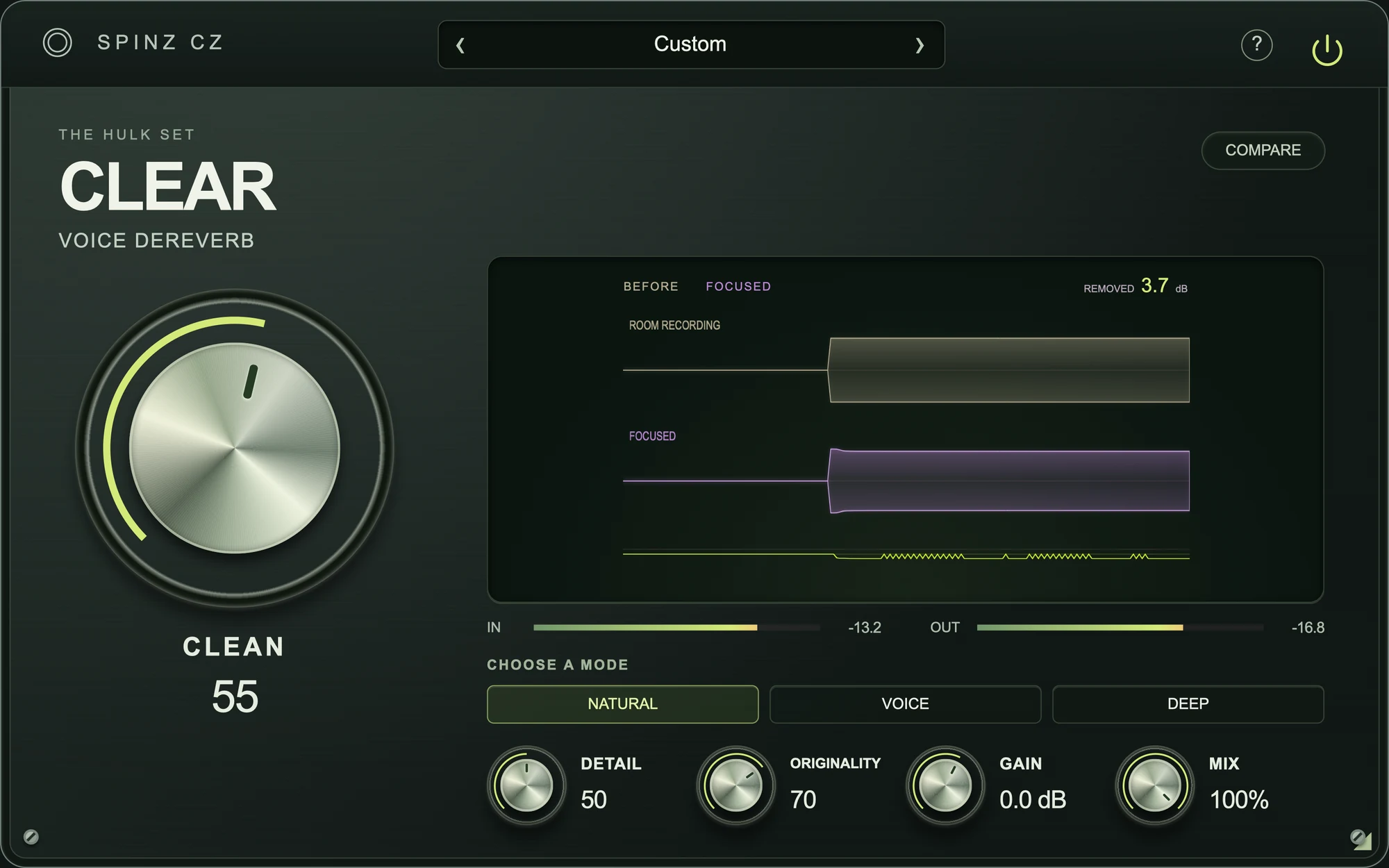Go to next preset with right chevron
The height and width of the screenshot is (868, 1389).
click(x=920, y=46)
